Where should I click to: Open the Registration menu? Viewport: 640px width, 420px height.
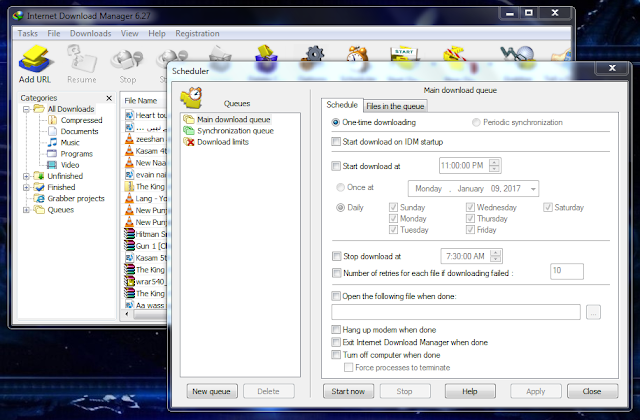pyautogui.click(x=197, y=33)
